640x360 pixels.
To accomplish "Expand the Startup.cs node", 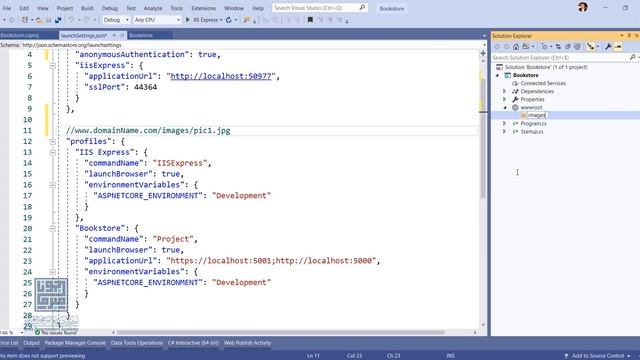I will [x=504, y=132].
